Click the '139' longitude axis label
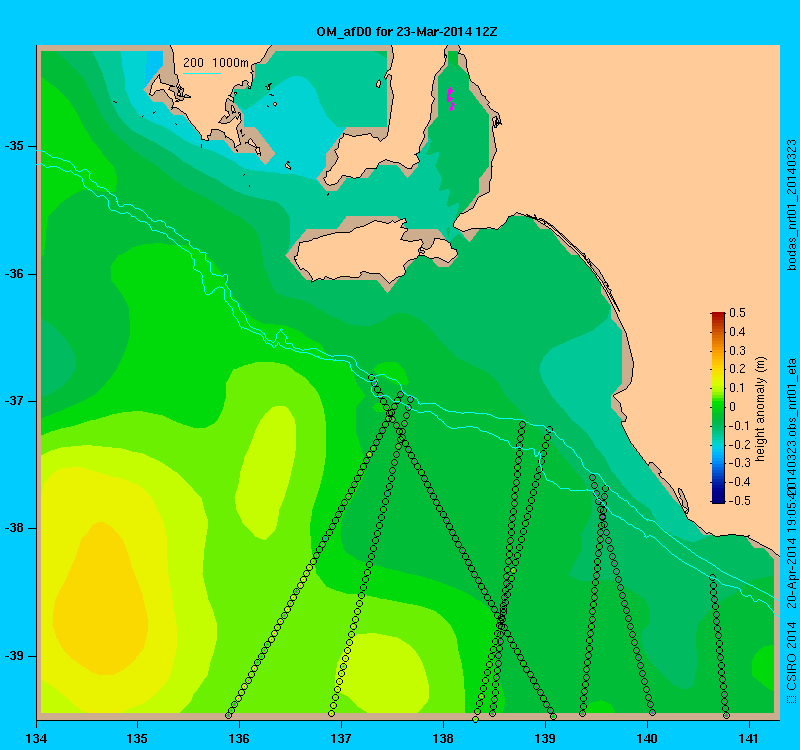The height and width of the screenshot is (750, 800). click(x=545, y=738)
